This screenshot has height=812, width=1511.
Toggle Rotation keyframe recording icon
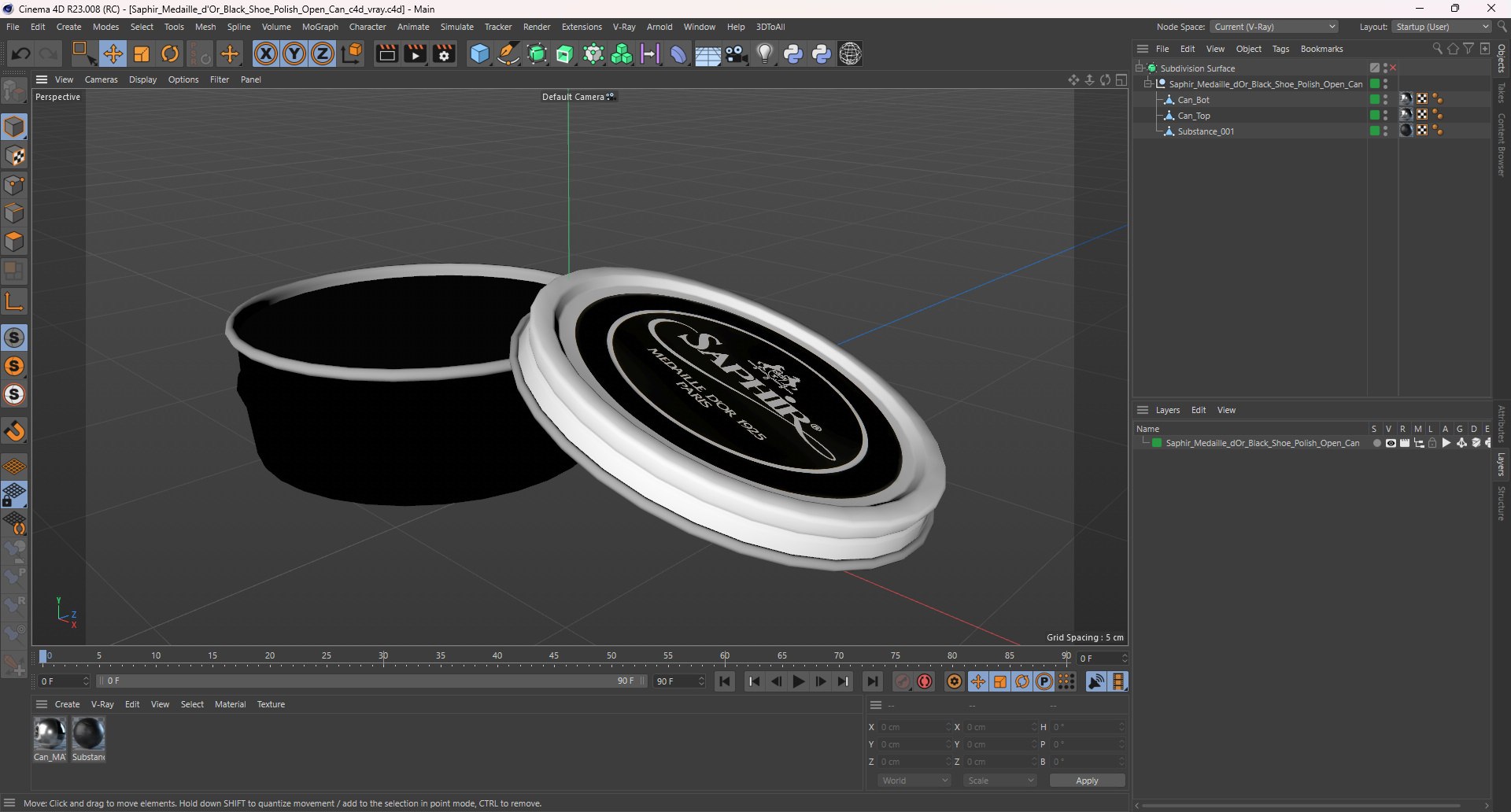click(1022, 681)
